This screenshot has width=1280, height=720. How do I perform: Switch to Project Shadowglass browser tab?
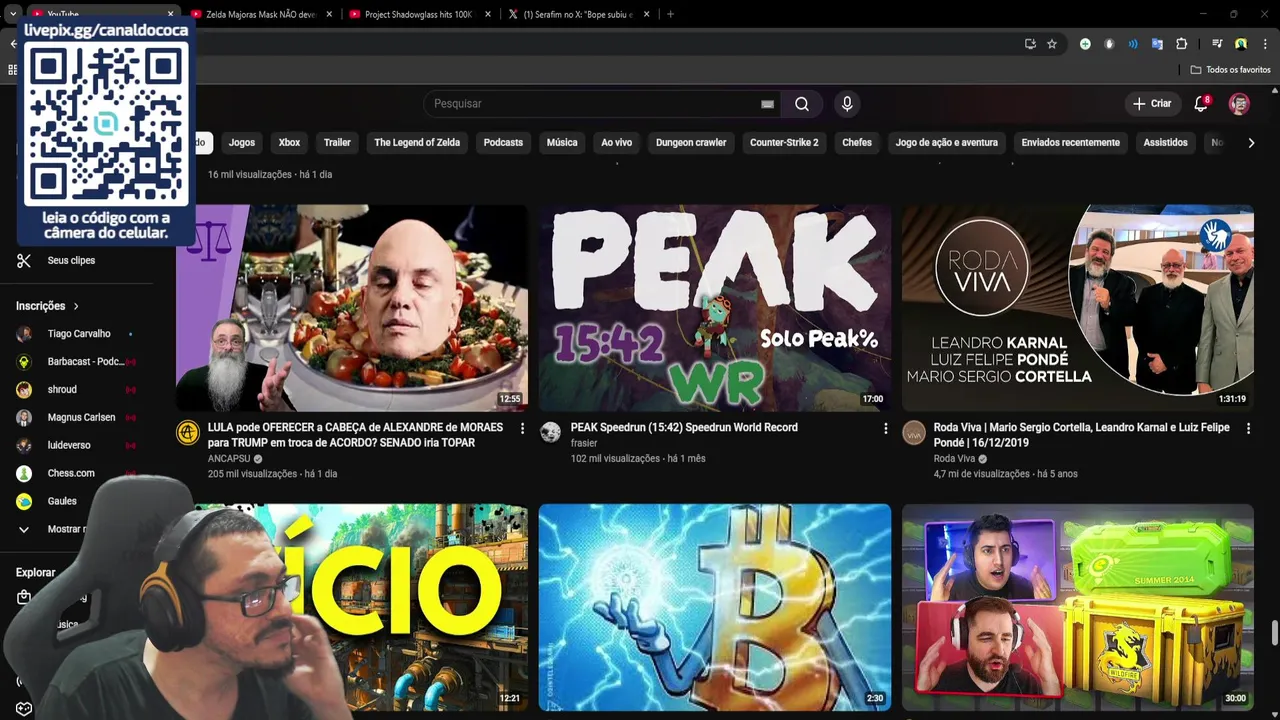[418, 14]
